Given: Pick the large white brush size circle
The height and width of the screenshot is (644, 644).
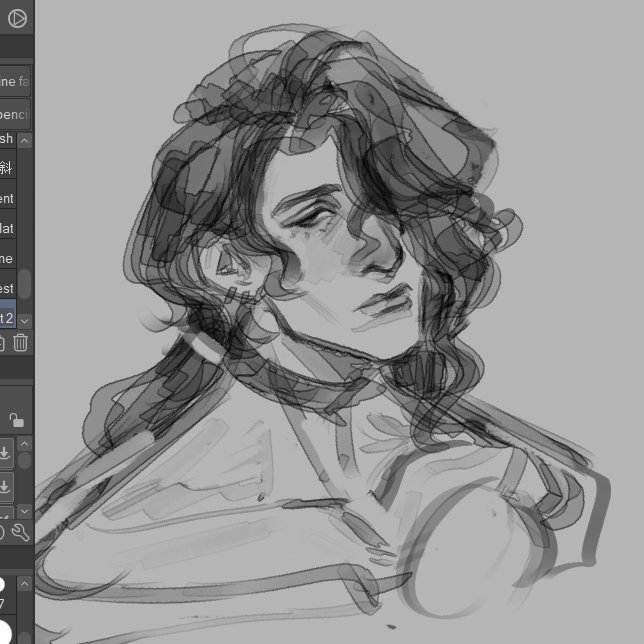Looking at the screenshot, I should [5, 632].
